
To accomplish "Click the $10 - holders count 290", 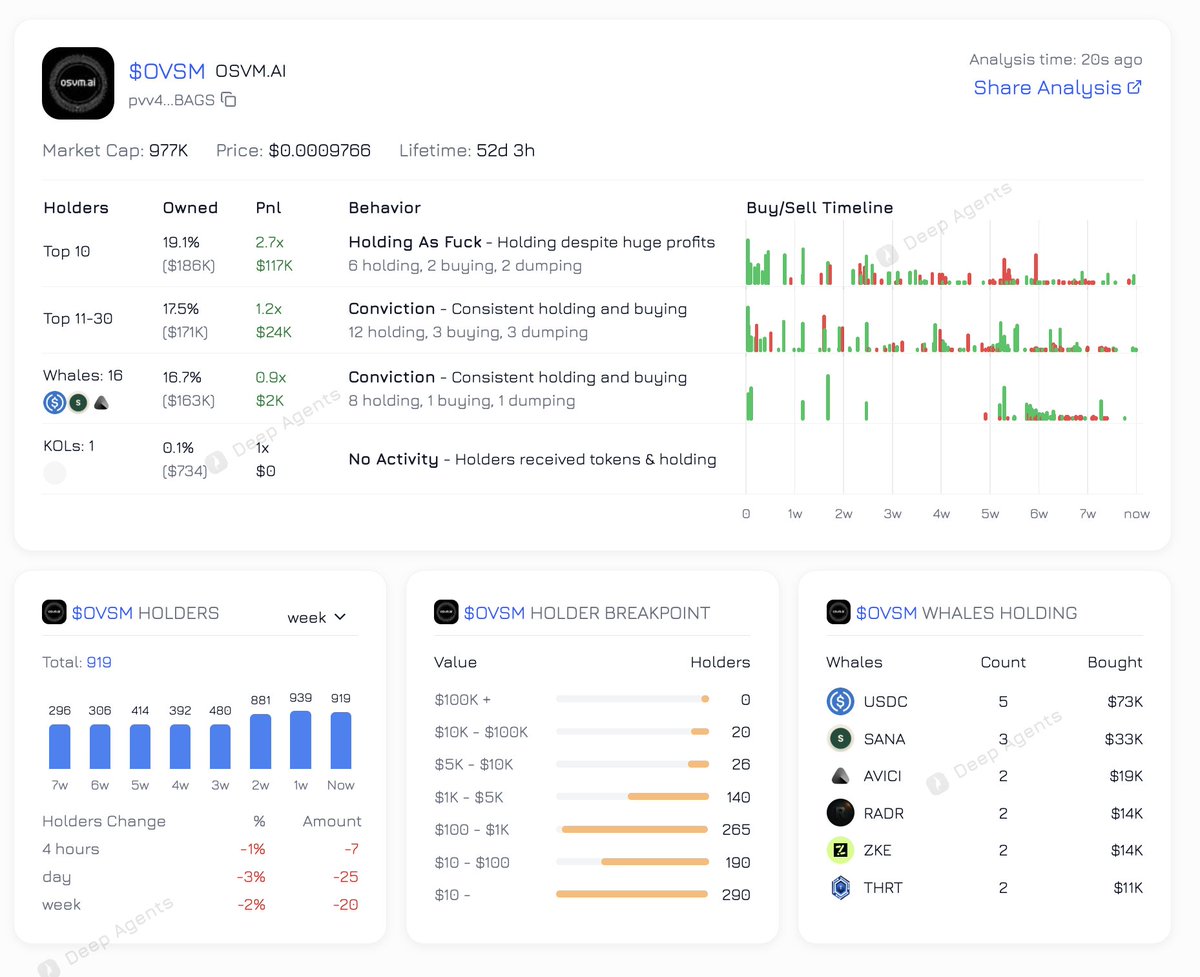I will (736, 895).
